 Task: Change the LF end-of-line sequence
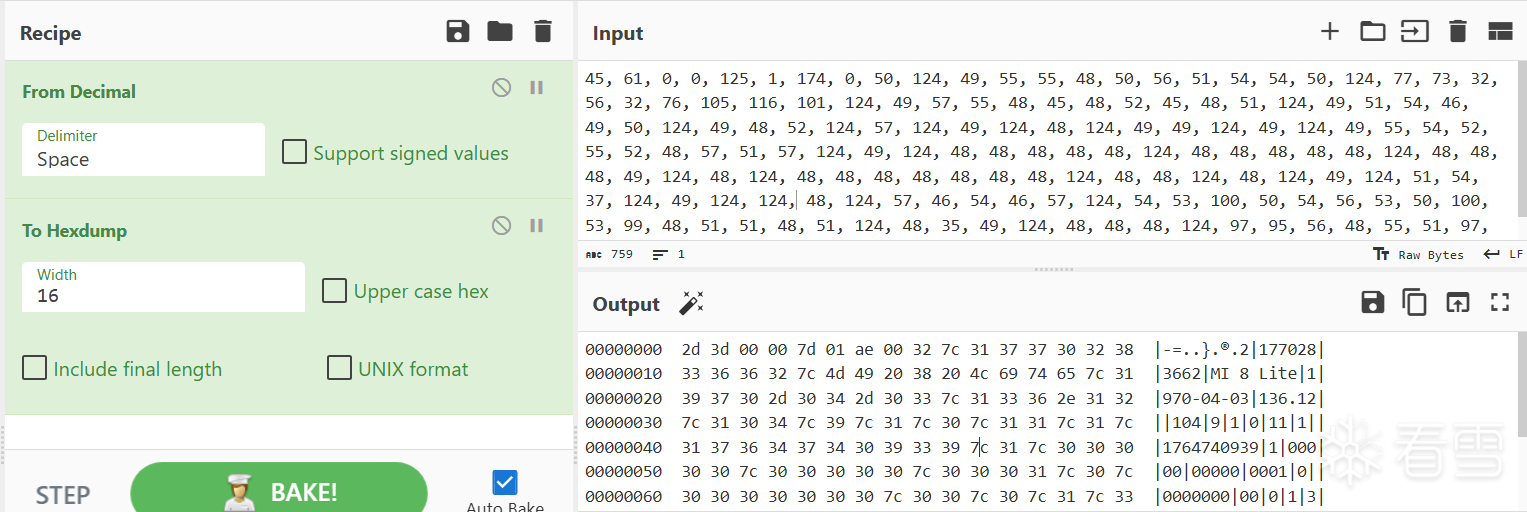click(x=1503, y=255)
